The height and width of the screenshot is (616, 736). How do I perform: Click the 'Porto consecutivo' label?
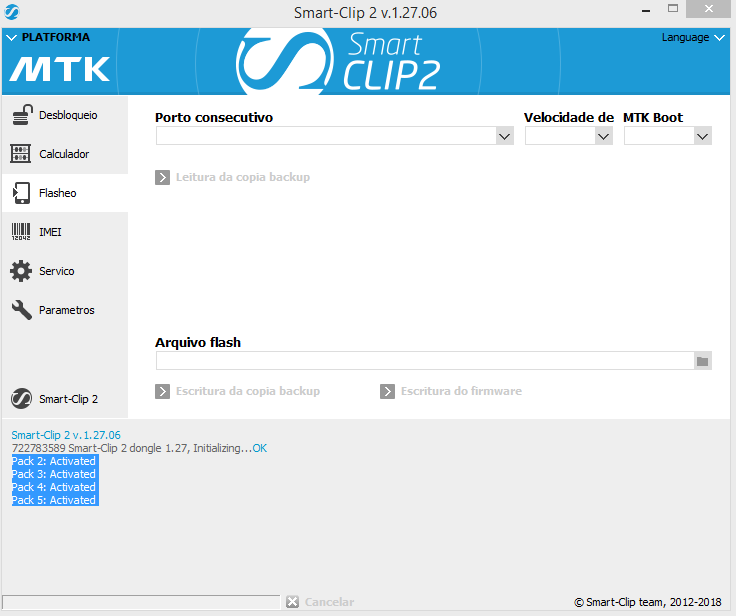click(x=214, y=117)
